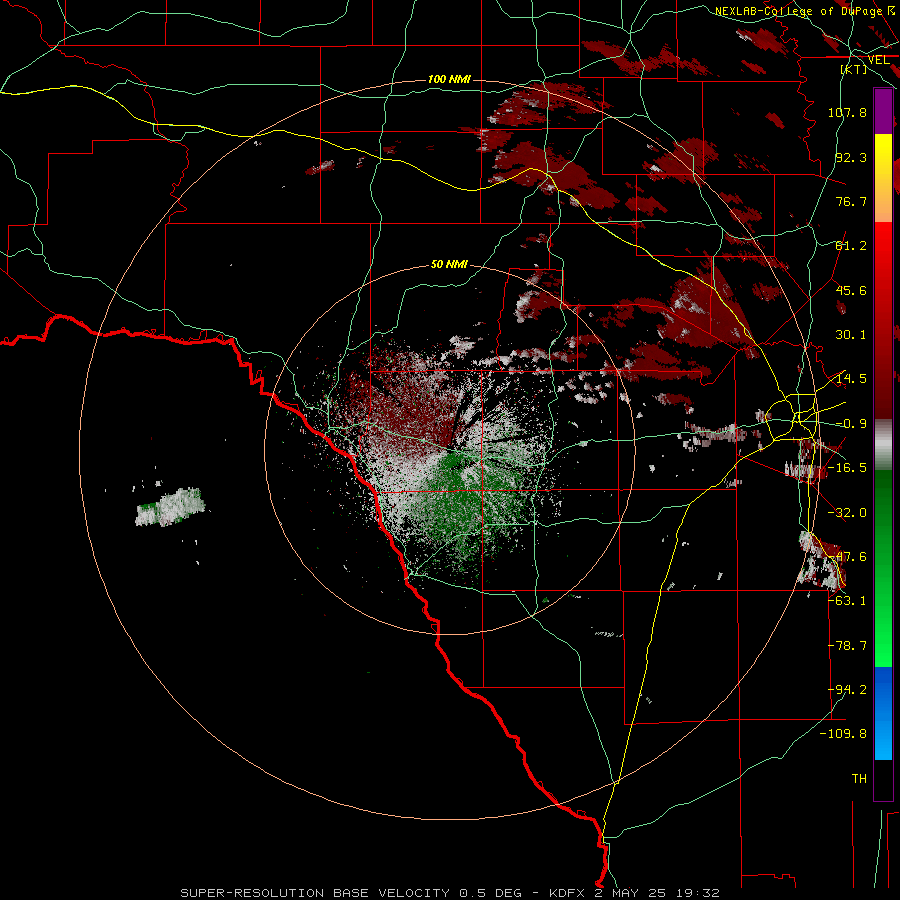Click the 61.2 velocity scale value
900x900 pixels.
click(851, 246)
